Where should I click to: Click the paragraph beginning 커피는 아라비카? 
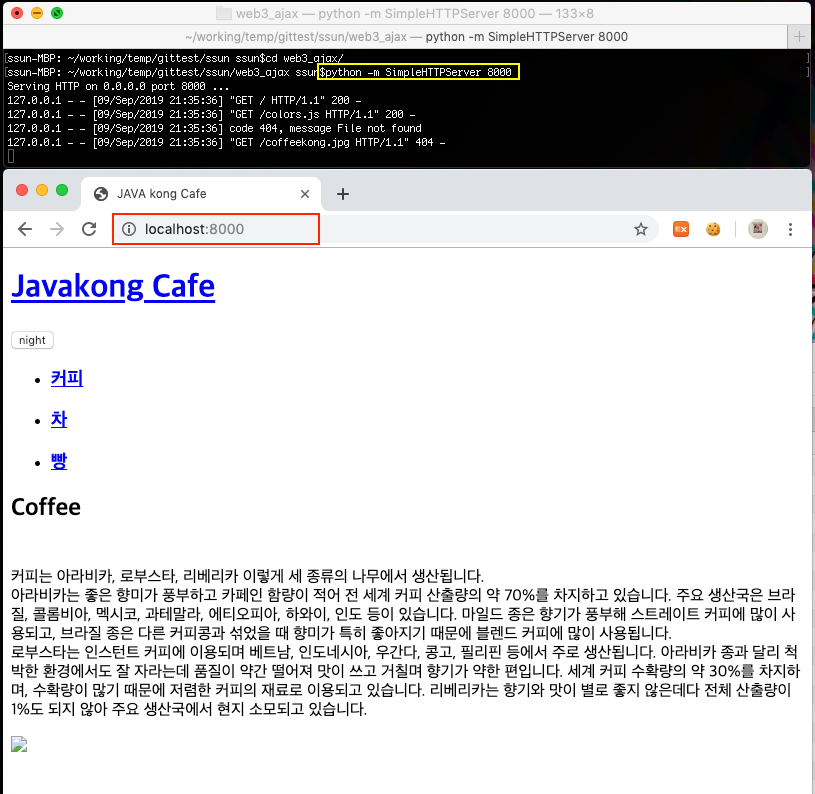pyautogui.click(x=247, y=576)
